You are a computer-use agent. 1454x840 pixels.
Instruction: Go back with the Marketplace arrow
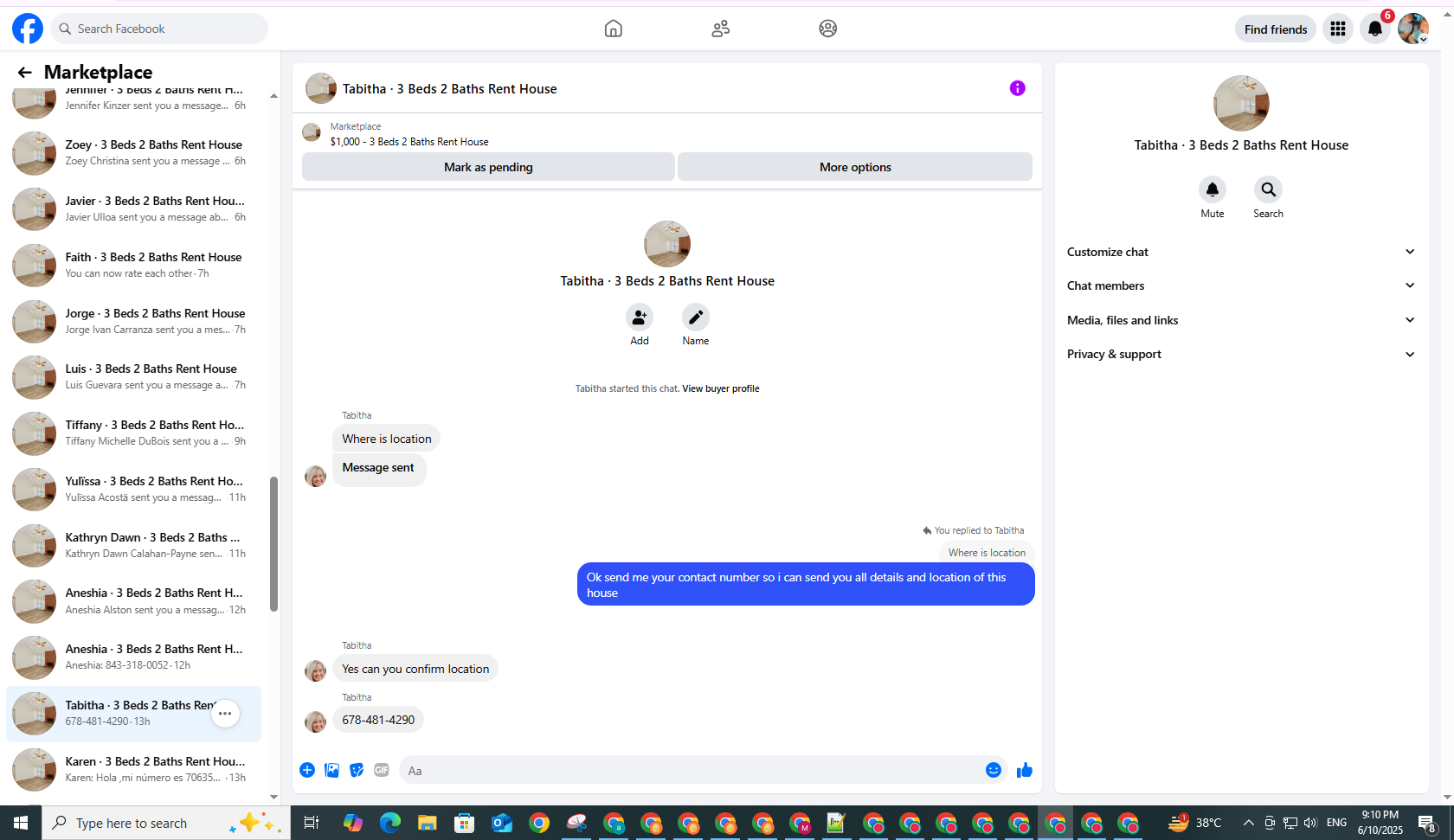click(24, 73)
